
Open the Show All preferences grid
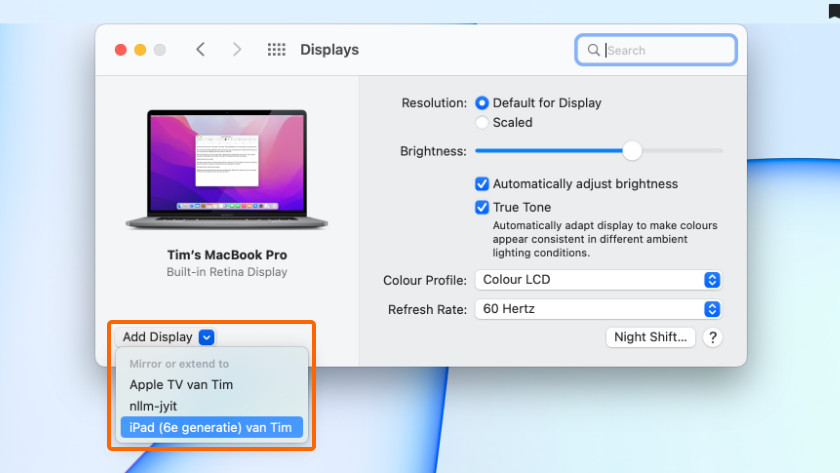277,49
